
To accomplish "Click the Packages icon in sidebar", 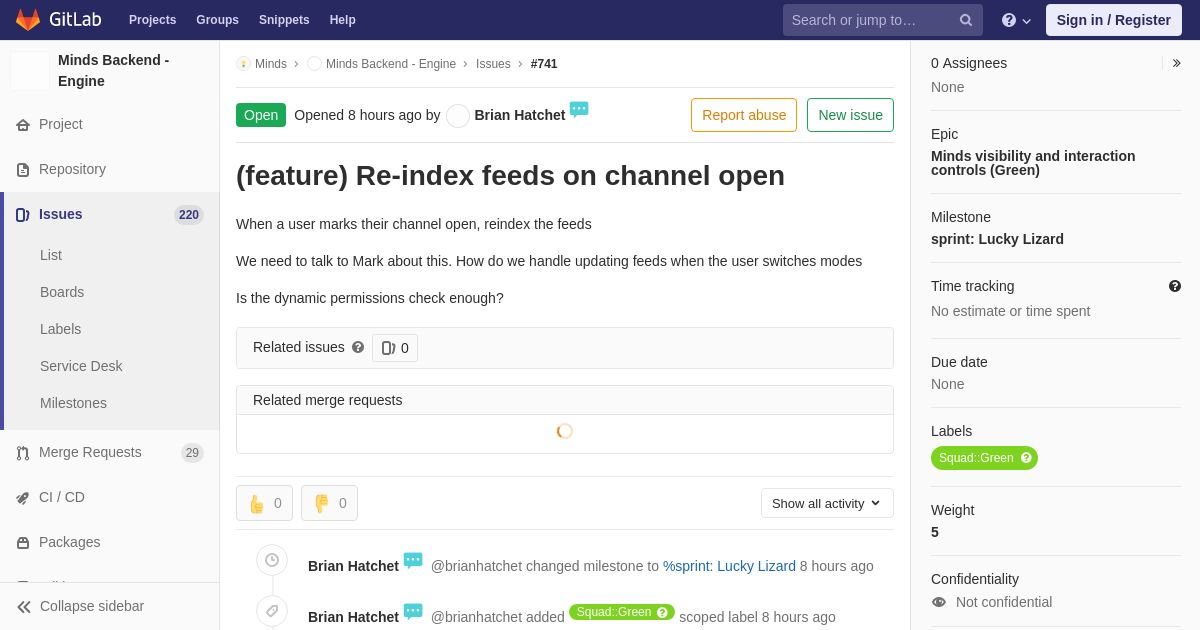I will pos(23,543).
